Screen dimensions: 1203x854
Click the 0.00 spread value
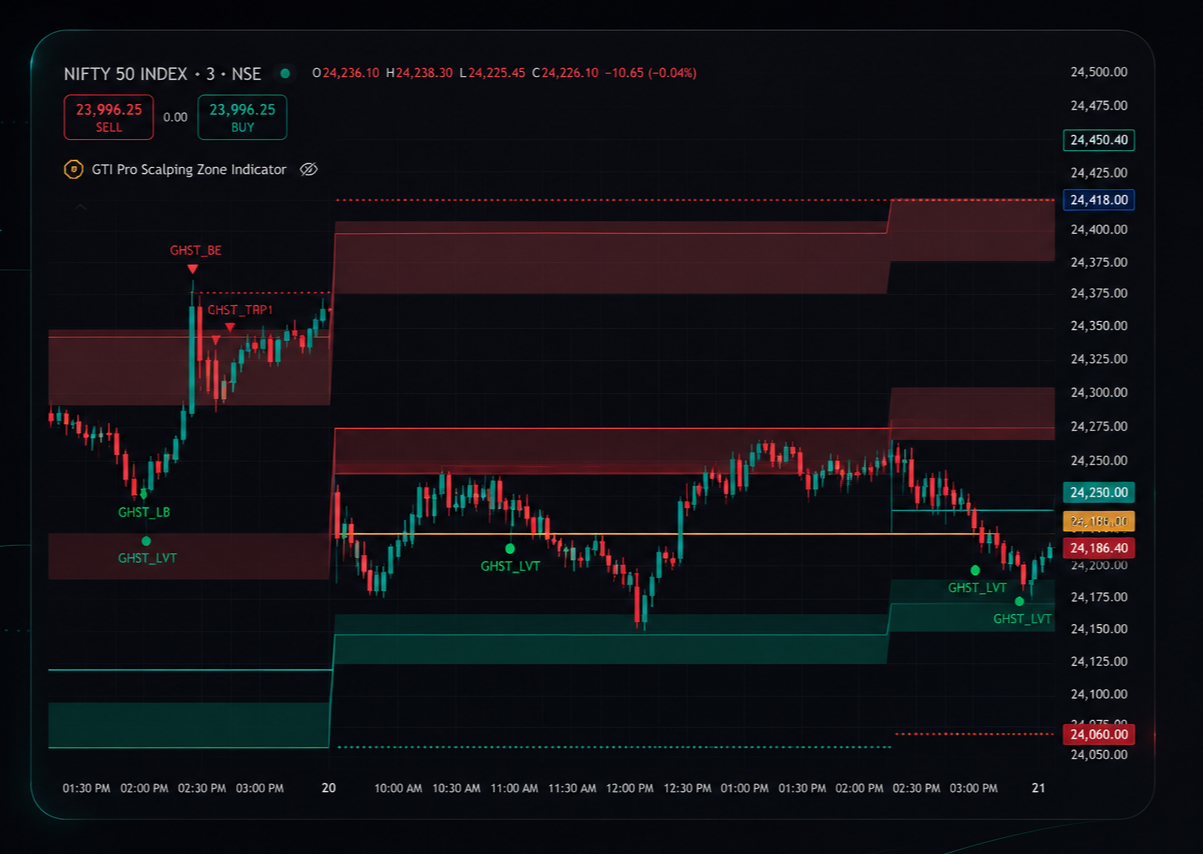click(175, 117)
